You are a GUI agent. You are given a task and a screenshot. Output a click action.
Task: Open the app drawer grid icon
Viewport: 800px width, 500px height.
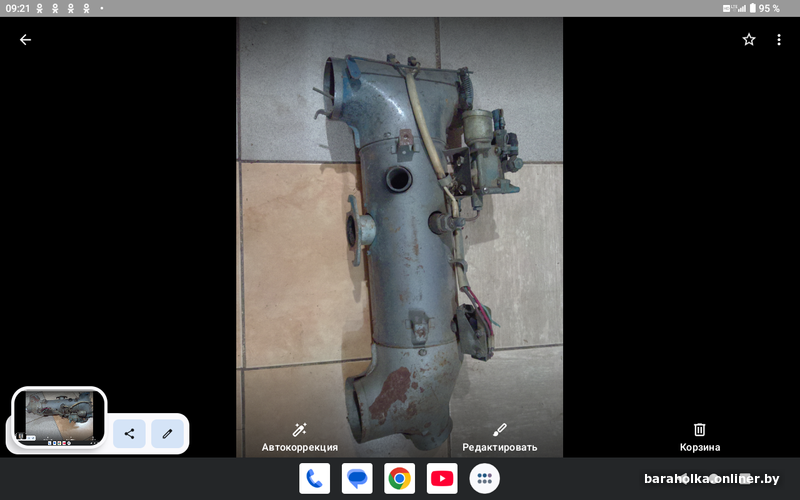pos(484,479)
